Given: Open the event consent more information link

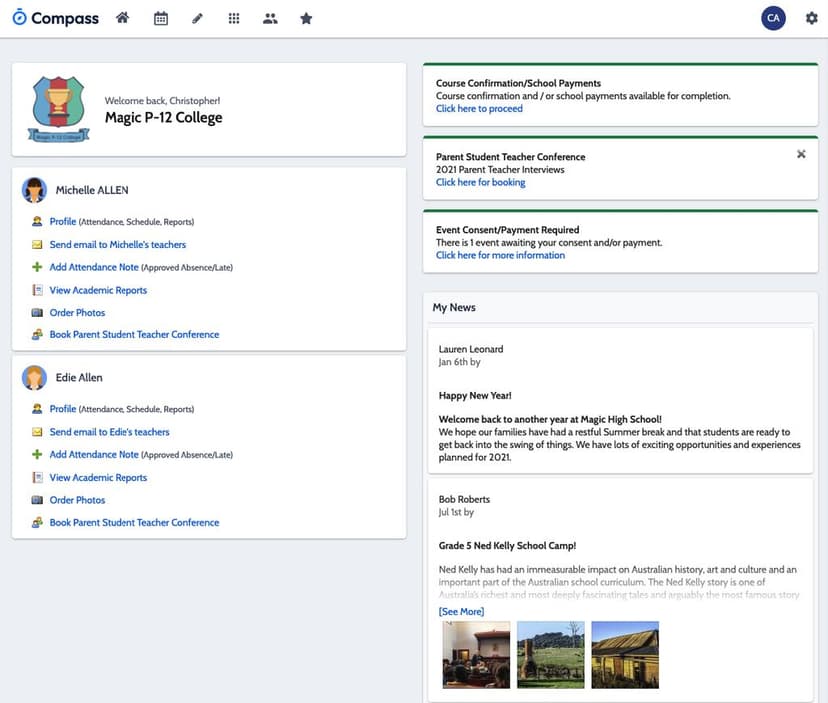Looking at the screenshot, I should pos(500,255).
